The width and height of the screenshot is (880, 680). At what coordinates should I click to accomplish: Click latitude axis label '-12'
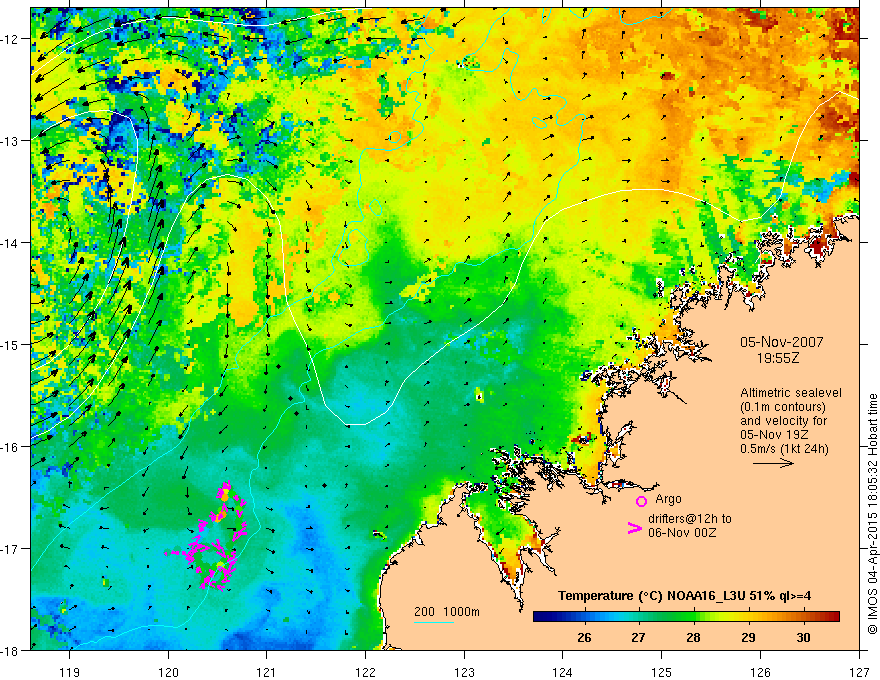coord(10,39)
